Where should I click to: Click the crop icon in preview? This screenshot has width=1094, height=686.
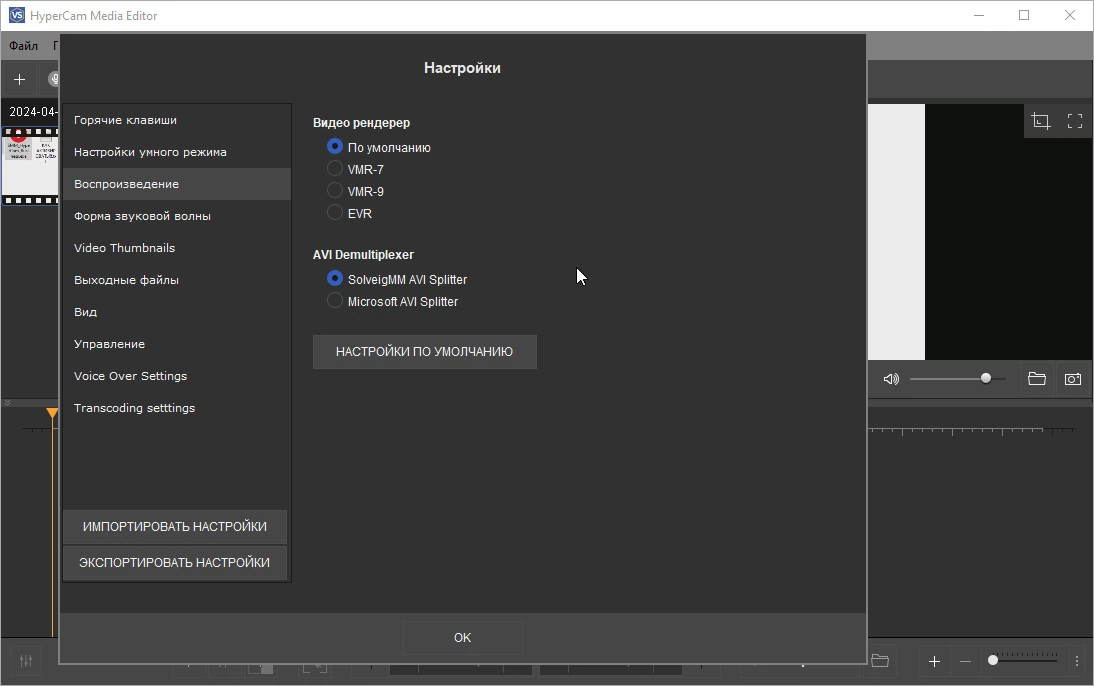coord(1040,121)
